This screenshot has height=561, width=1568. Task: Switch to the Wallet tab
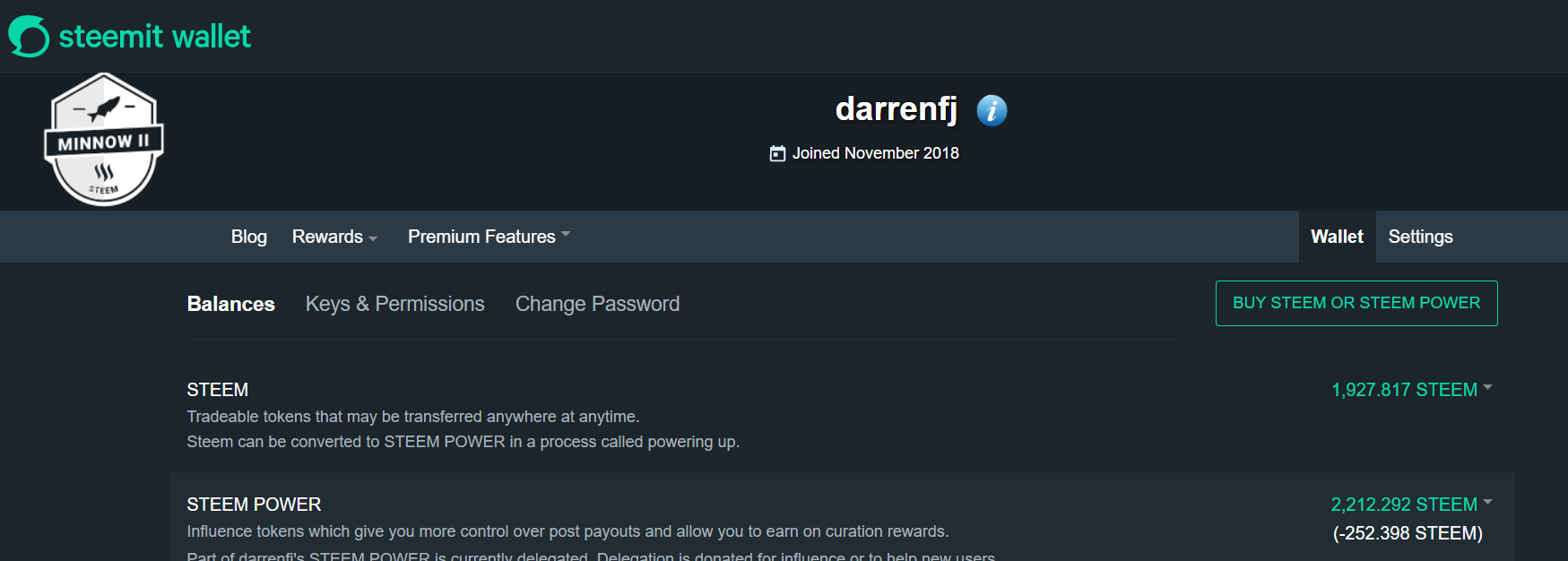(1337, 237)
